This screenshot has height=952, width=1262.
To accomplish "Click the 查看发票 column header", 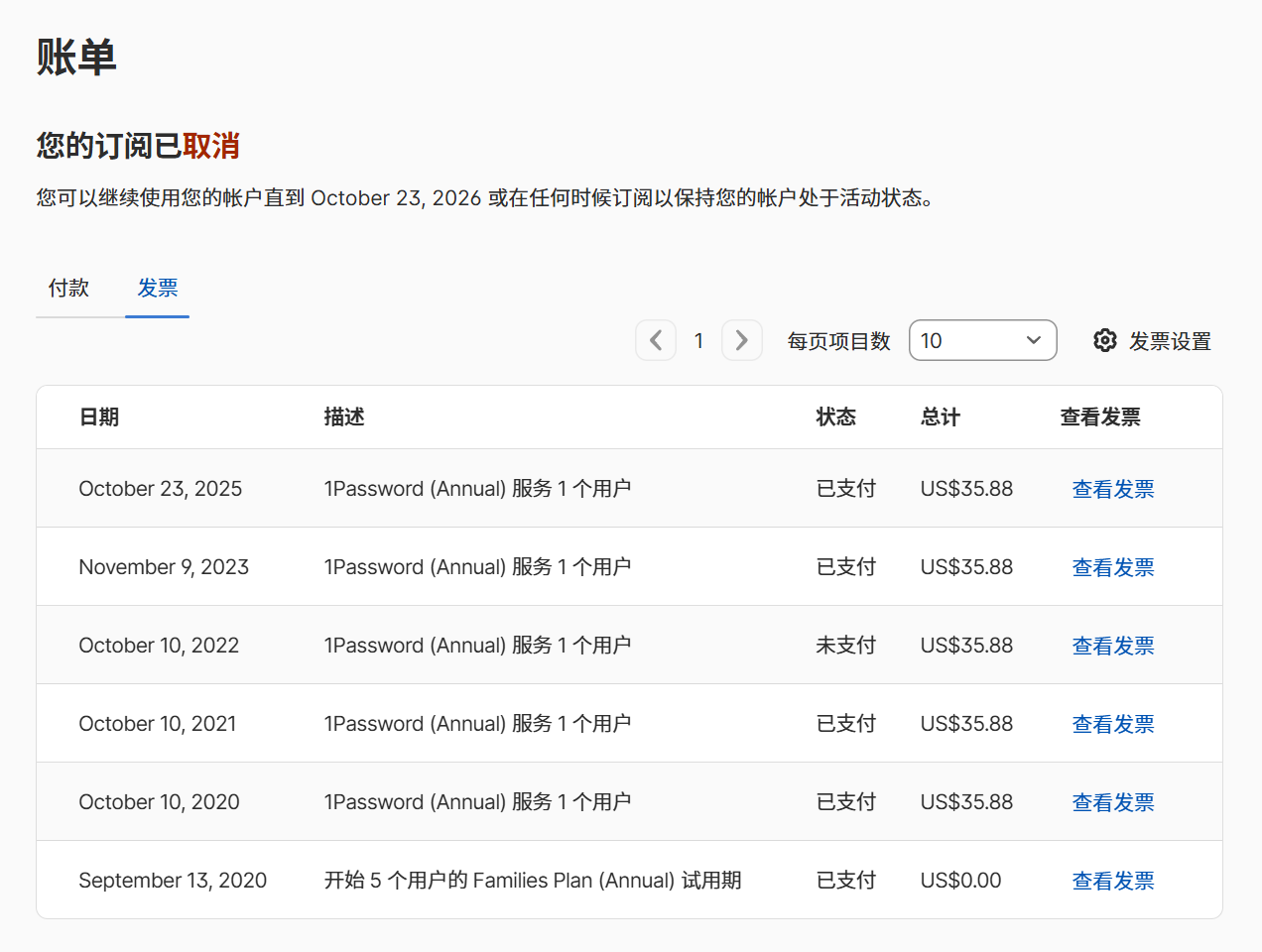I will click(1100, 416).
